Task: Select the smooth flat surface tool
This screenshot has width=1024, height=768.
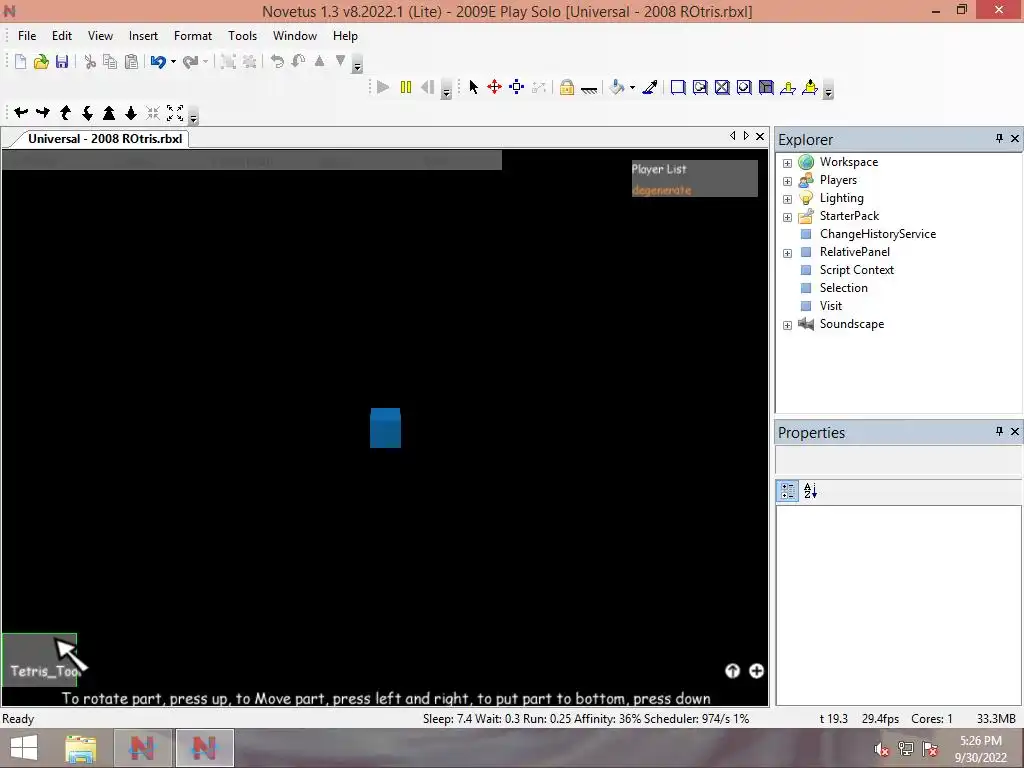Action: coord(678,87)
